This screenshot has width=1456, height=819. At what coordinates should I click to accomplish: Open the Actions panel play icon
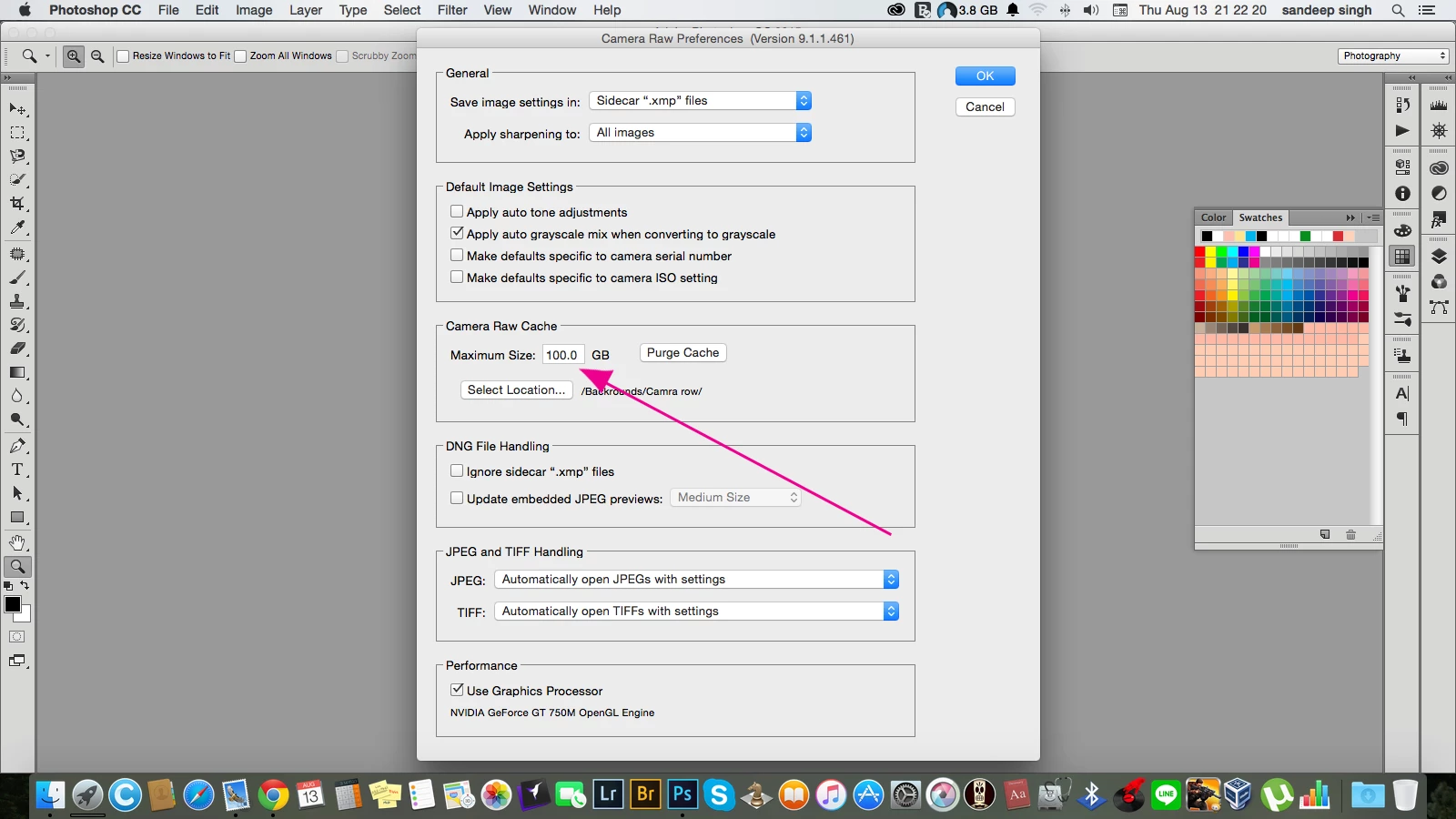1402,131
